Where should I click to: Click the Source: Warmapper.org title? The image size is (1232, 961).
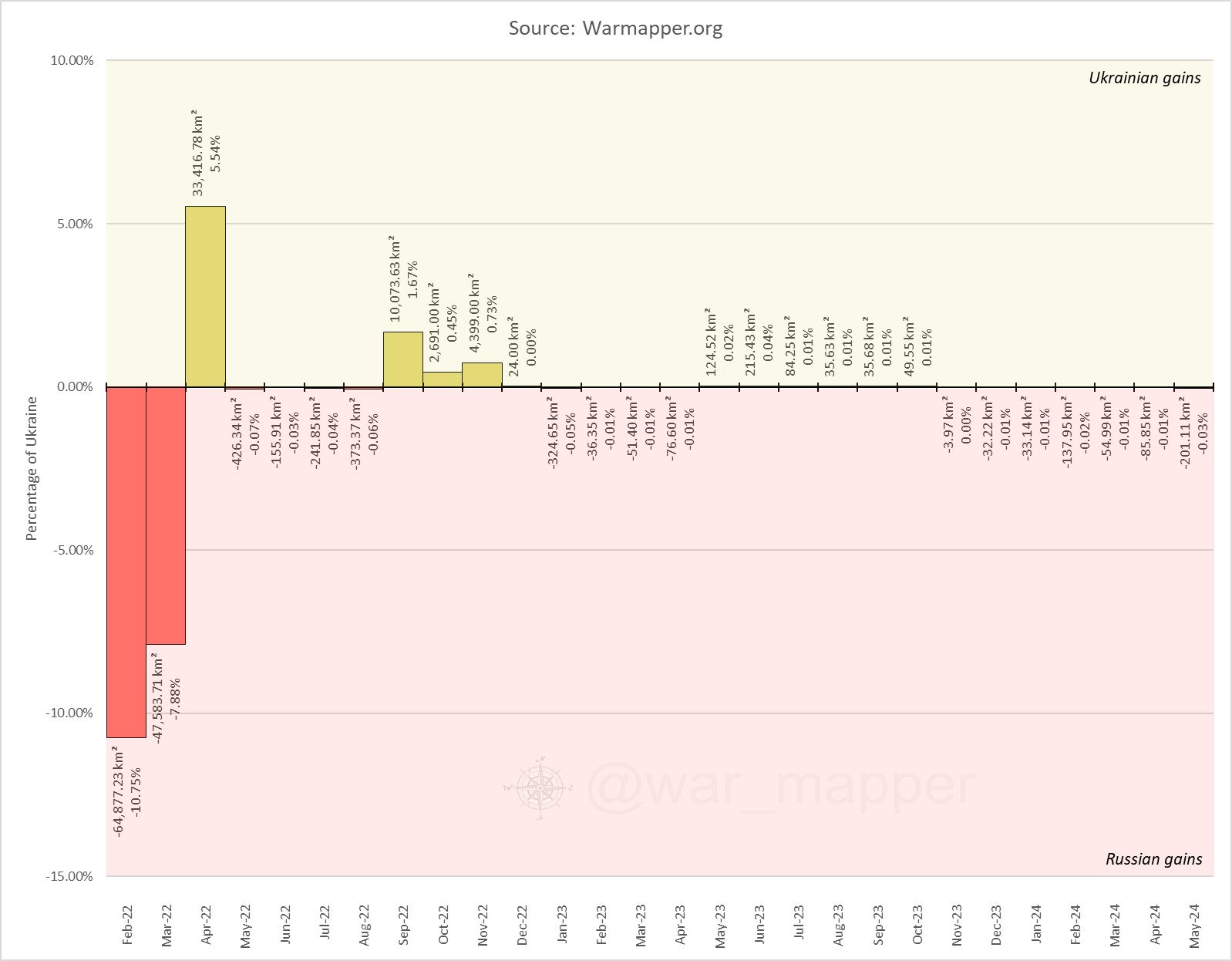[x=615, y=29]
